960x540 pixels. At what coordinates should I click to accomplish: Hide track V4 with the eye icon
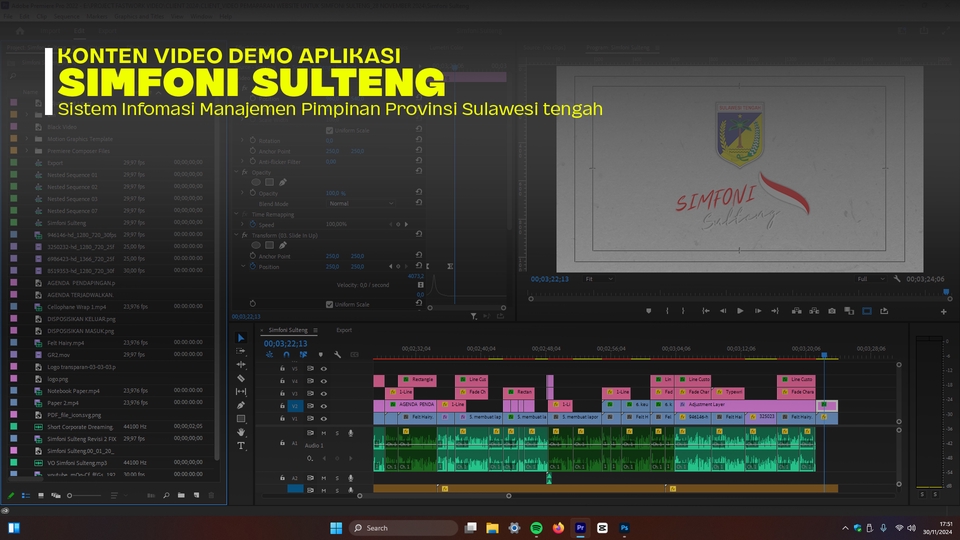coord(324,381)
